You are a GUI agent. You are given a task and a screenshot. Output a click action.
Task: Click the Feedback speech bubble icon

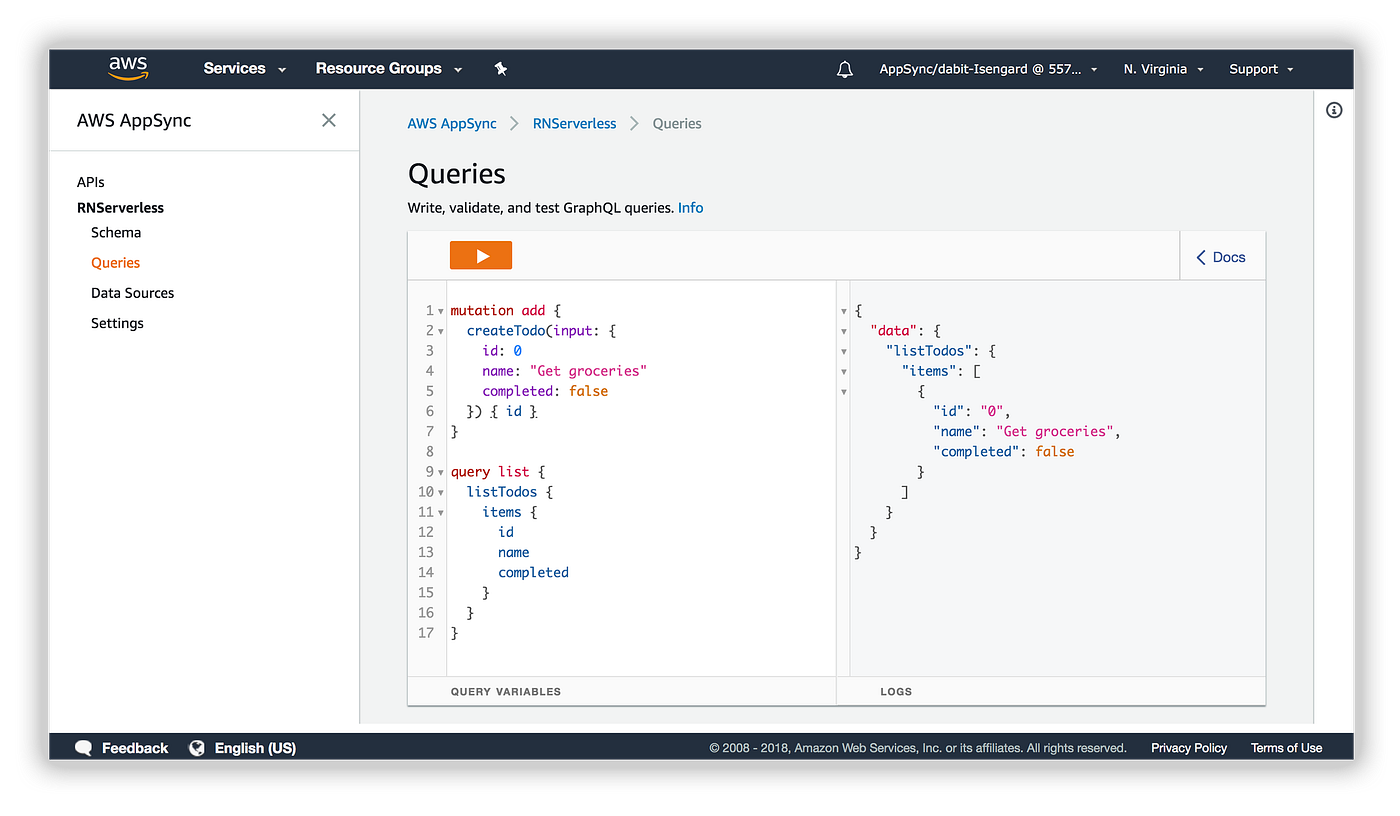tap(84, 747)
